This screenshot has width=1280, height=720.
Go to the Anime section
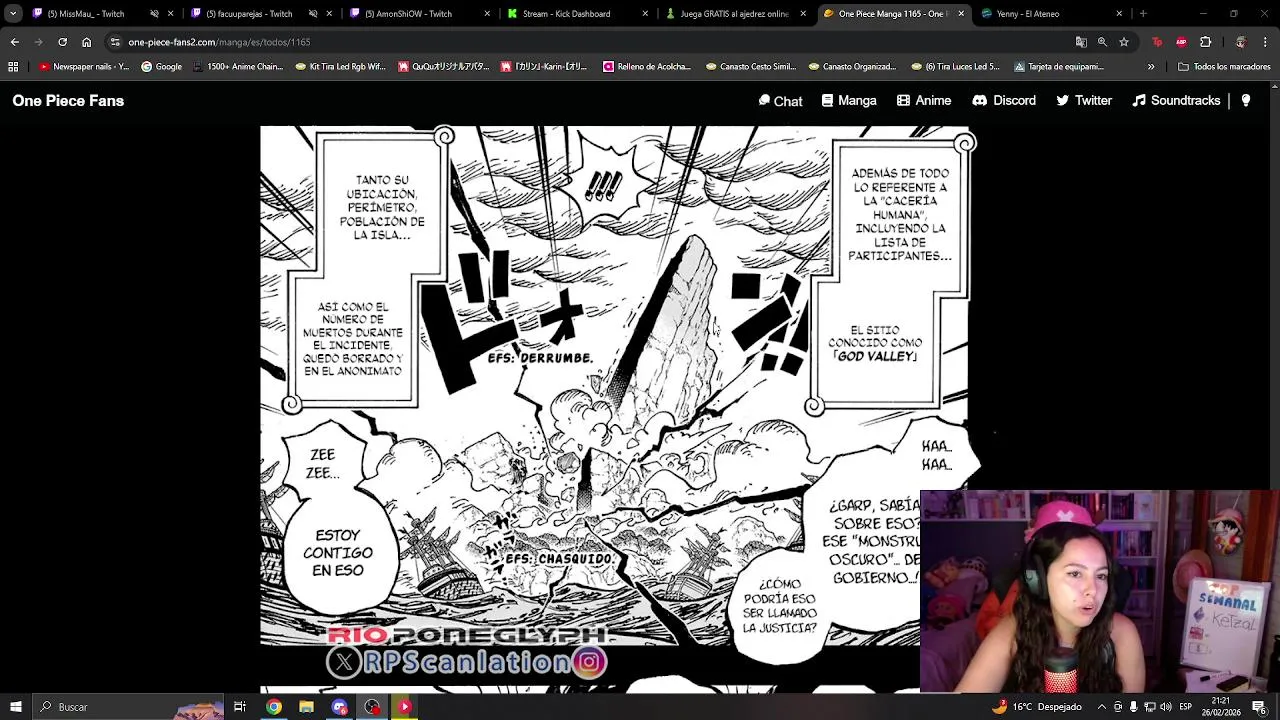pyautogui.click(x=924, y=101)
